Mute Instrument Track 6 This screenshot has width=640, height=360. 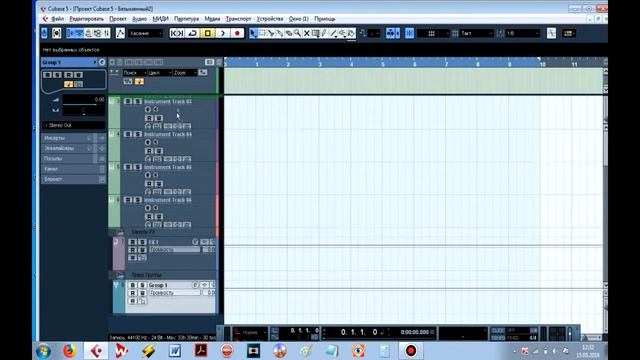click(x=128, y=200)
